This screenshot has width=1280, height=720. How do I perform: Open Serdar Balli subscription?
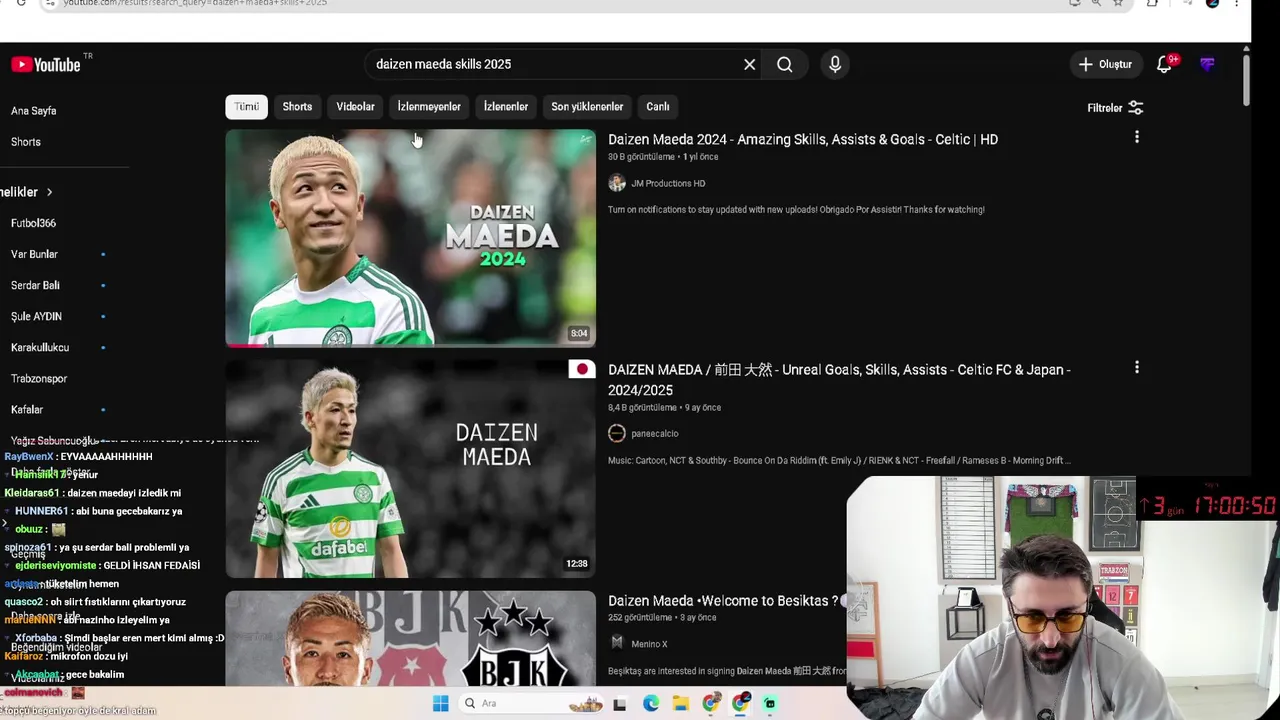pos(35,285)
